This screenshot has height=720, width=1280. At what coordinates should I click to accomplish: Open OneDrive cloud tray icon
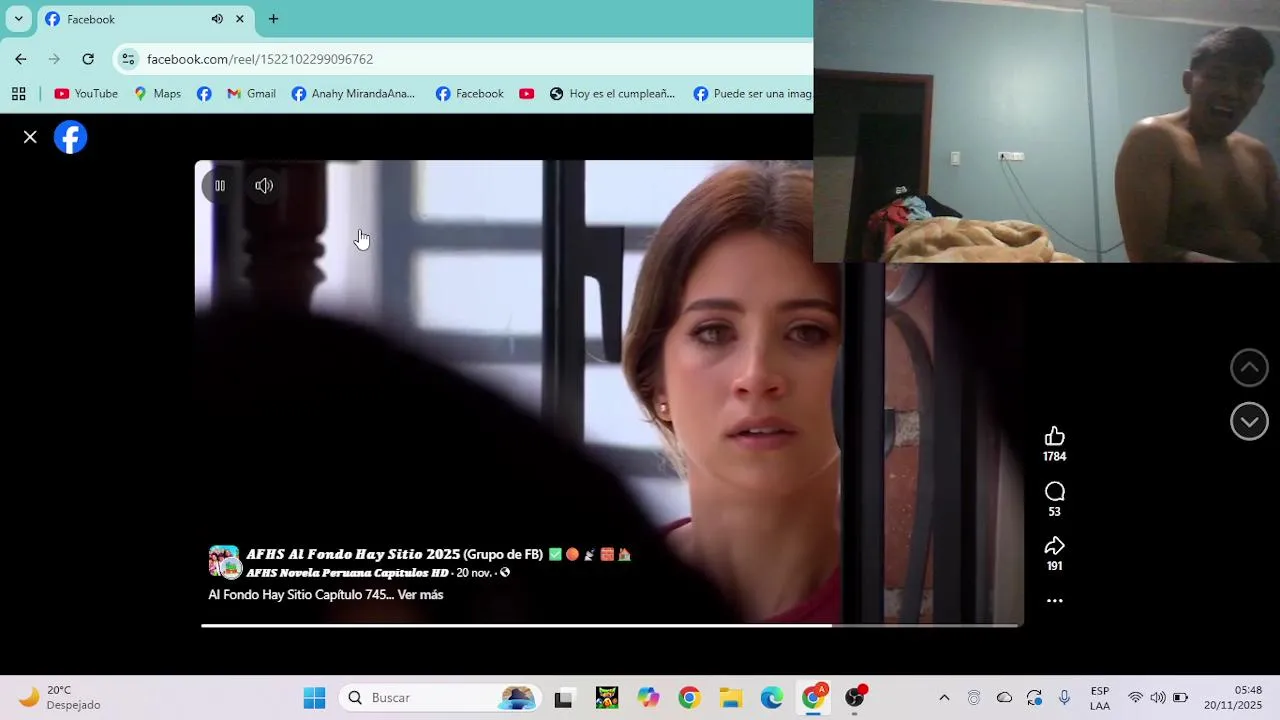(x=1004, y=698)
